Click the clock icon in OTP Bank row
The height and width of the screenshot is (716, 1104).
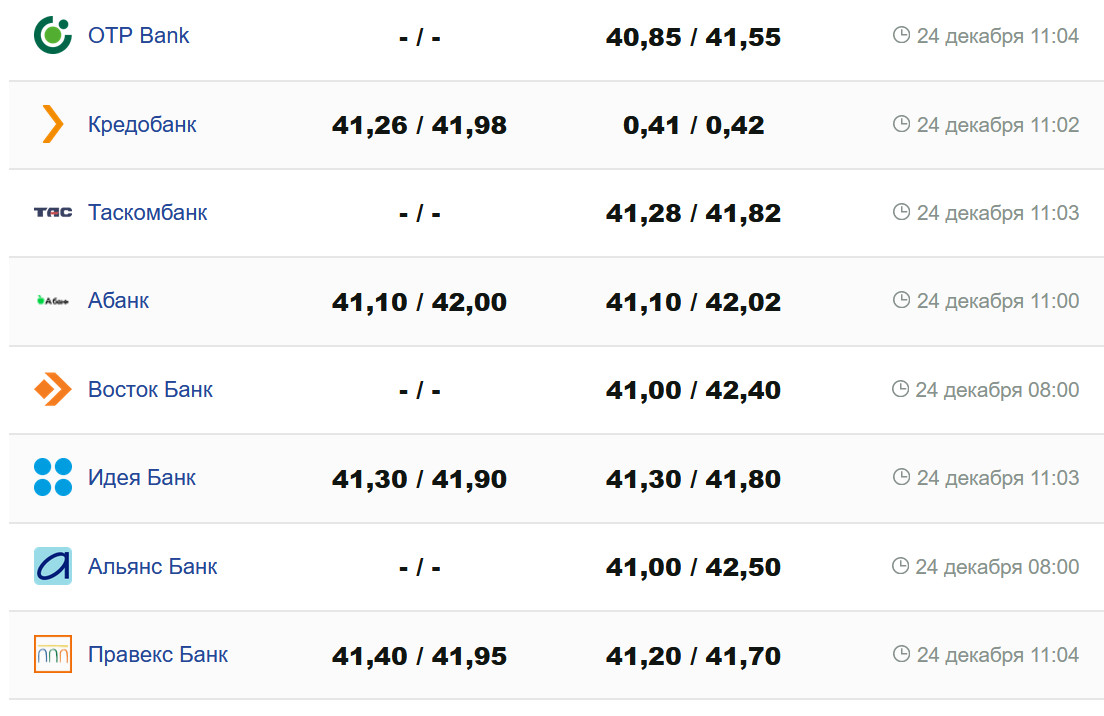click(x=901, y=36)
